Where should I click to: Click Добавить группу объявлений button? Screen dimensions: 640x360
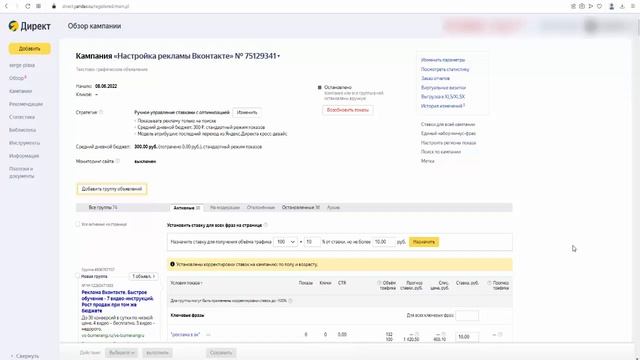point(112,189)
